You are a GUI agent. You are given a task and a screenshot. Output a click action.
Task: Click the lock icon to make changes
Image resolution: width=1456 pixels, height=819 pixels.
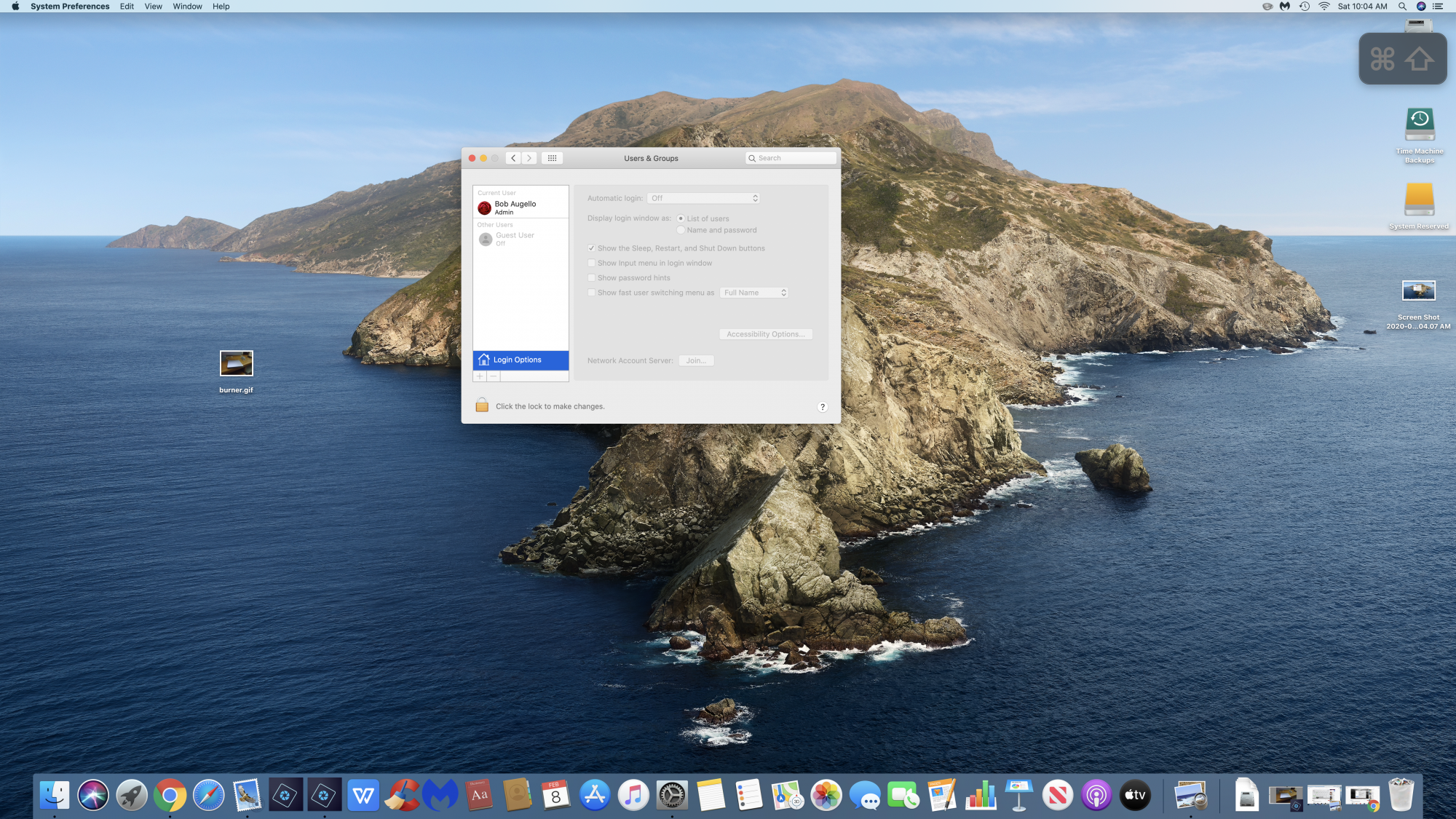[482, 405]
